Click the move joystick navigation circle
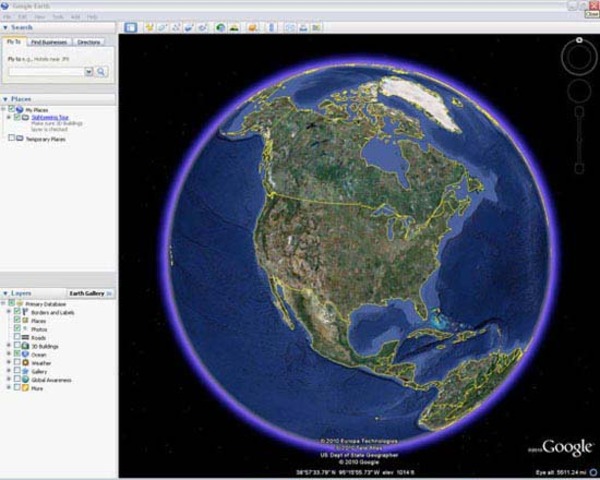The height and width of the screenshot is (480, 600). pyautogui.click(x=579, y=91)
